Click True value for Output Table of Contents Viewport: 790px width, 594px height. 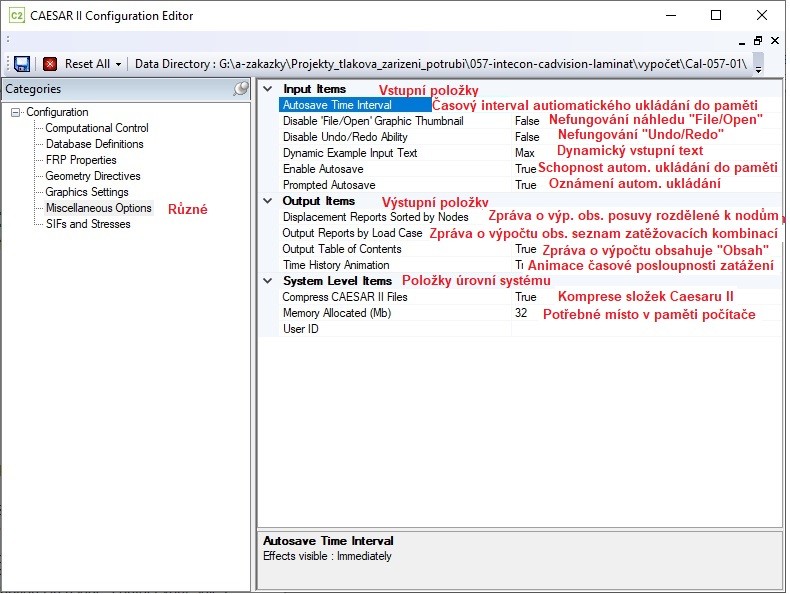(x=525, y=249)
